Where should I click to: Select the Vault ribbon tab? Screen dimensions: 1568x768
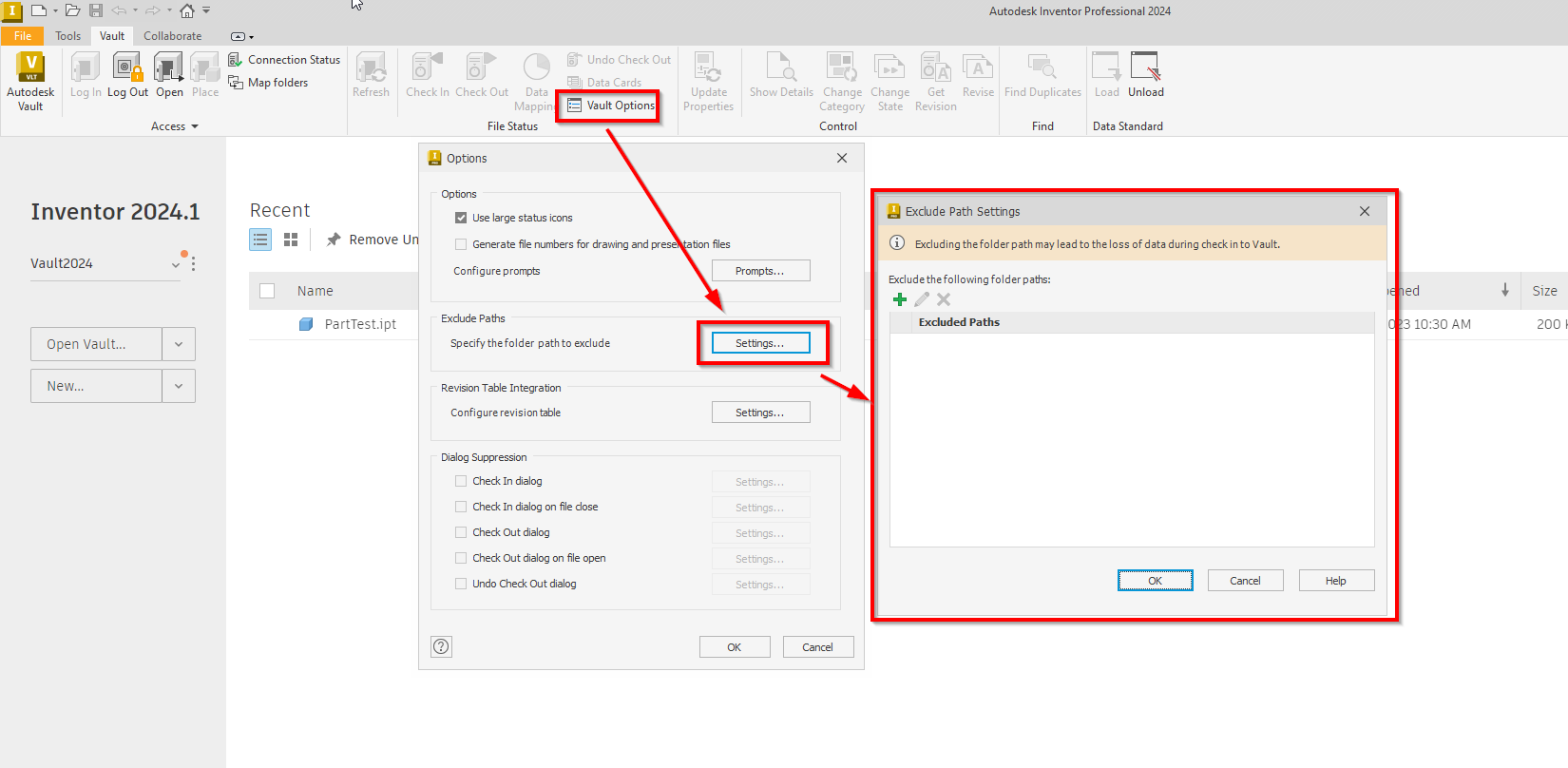pos(112,36)
